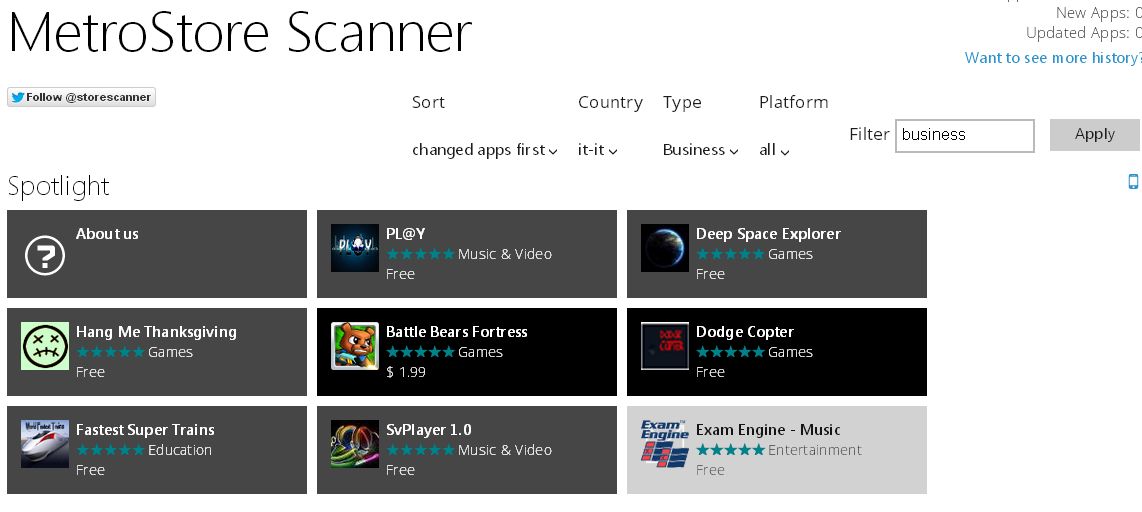Click the Dodge Copter star rating
Image resolution: width=1142 pixels, height=512 pixels.
click(x=731, y=352)
